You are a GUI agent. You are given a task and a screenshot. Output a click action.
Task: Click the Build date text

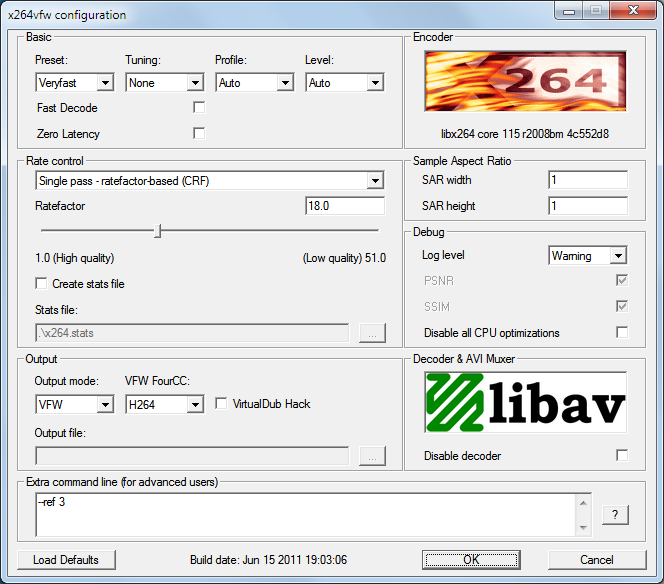coord(268,560)
